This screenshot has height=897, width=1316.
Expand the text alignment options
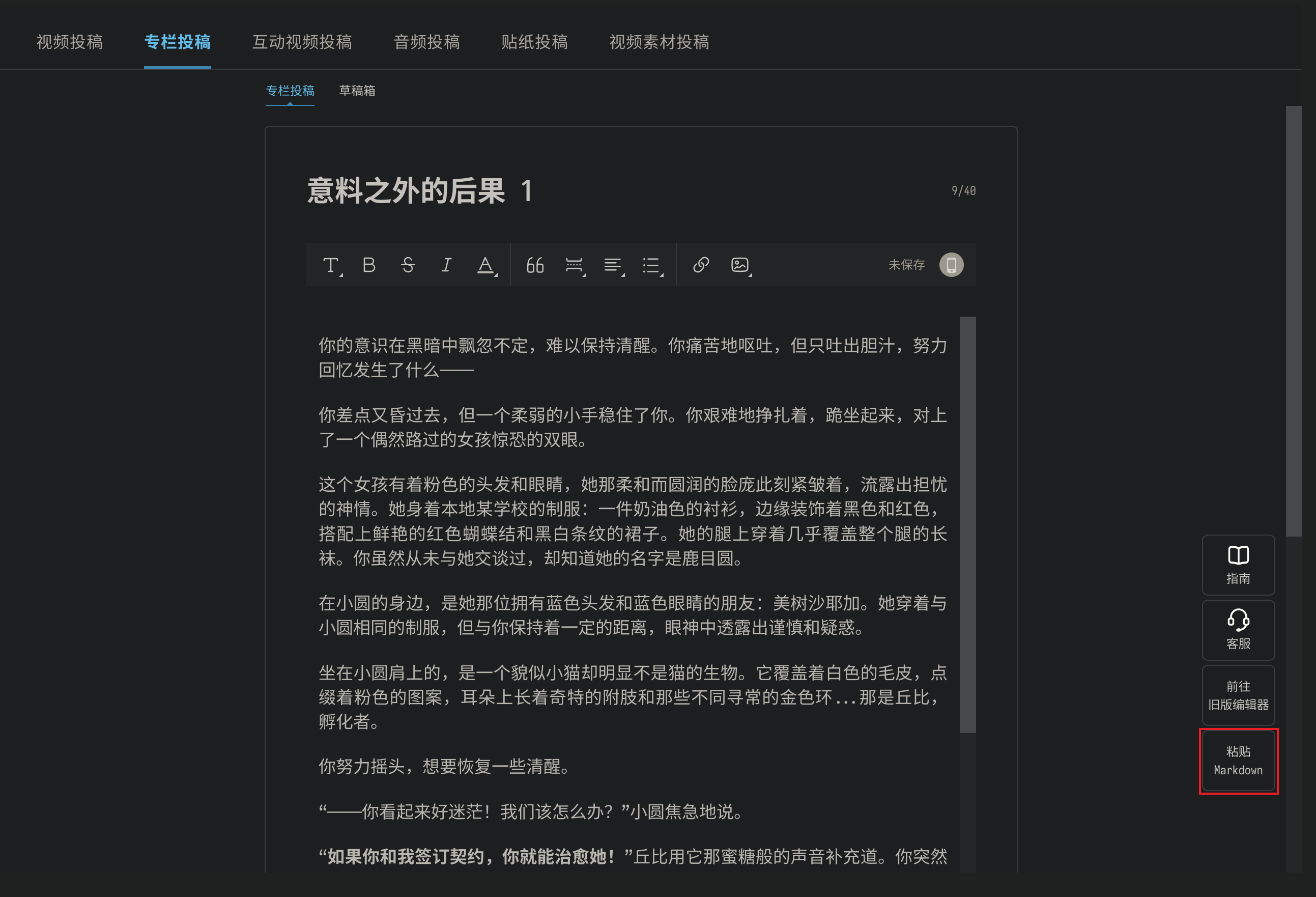(613, 265)
